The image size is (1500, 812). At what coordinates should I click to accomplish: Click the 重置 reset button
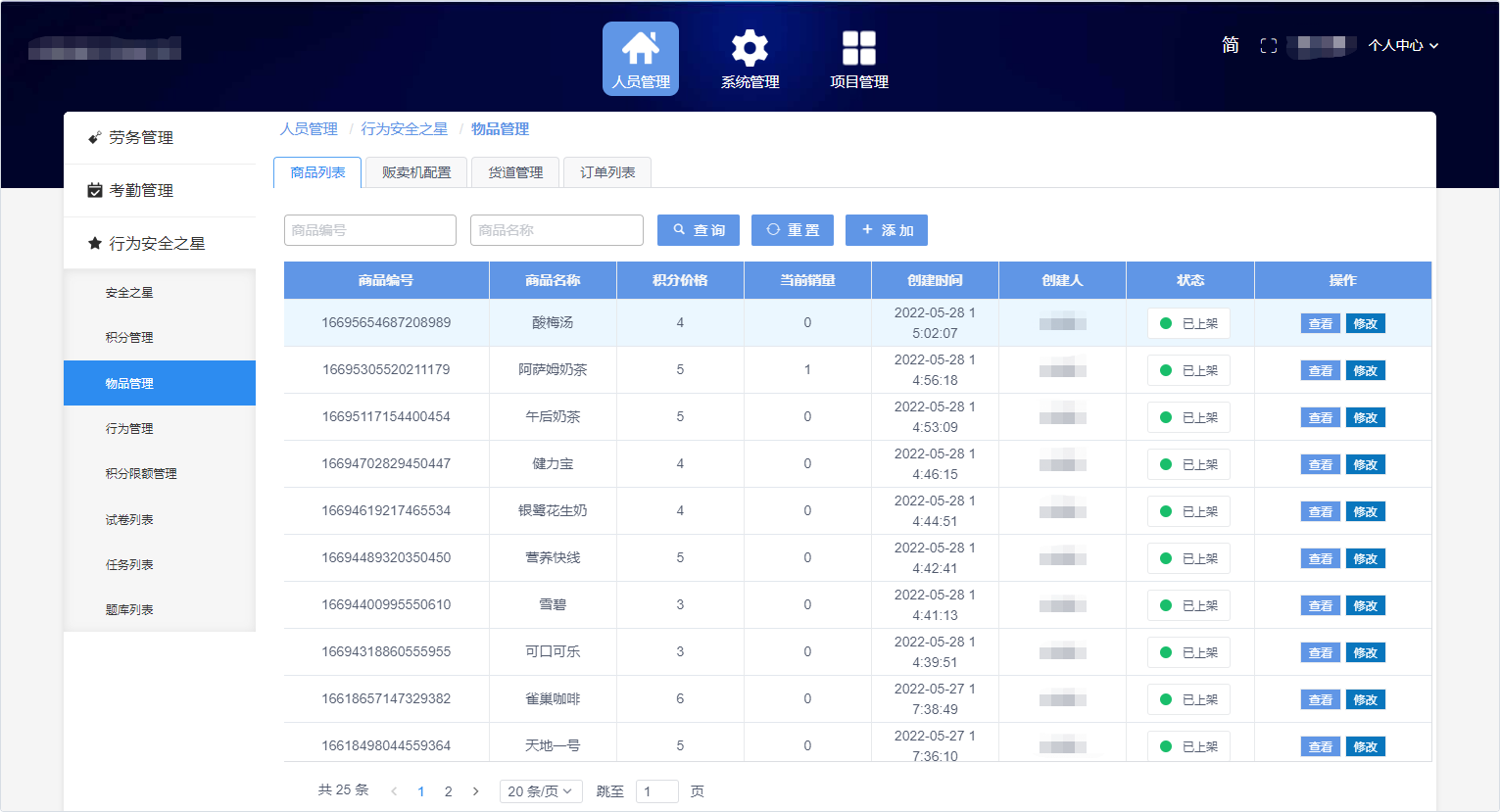pos(792,230)
